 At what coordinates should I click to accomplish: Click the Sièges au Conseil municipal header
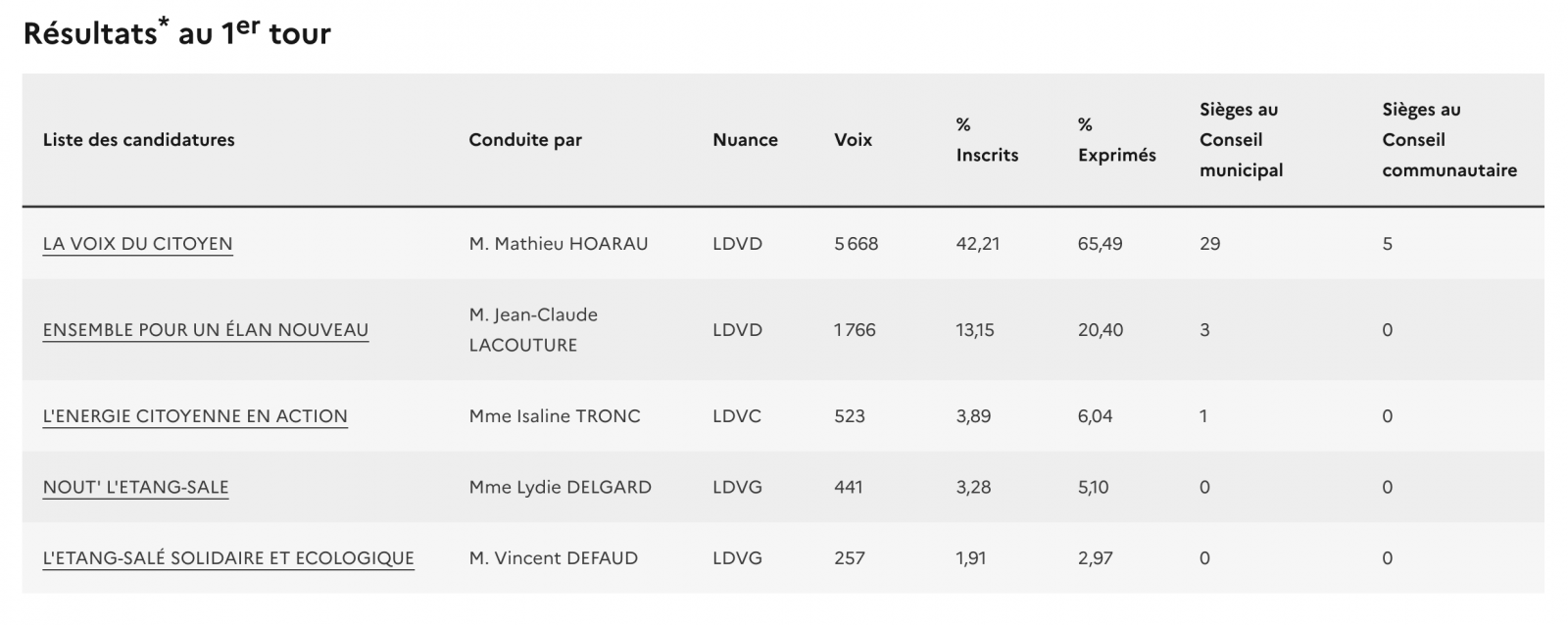click(1241, 140)
